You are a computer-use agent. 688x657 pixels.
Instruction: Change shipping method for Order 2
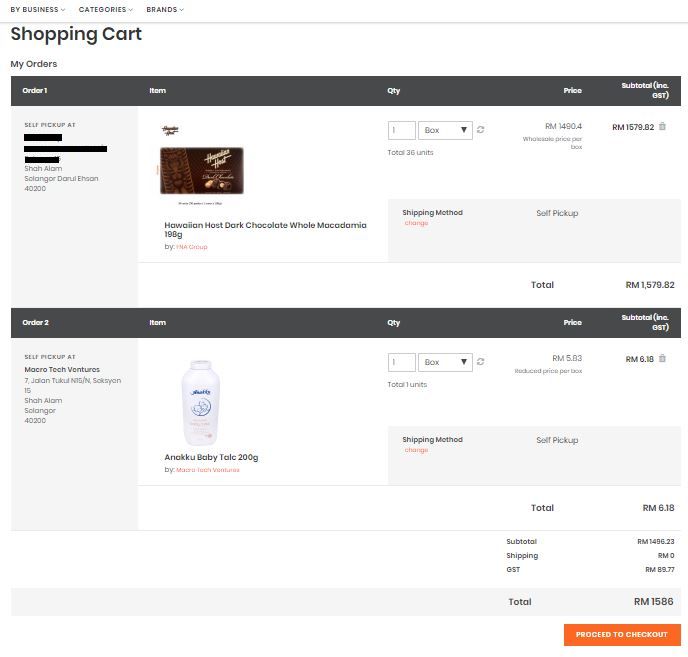(416, 450)
